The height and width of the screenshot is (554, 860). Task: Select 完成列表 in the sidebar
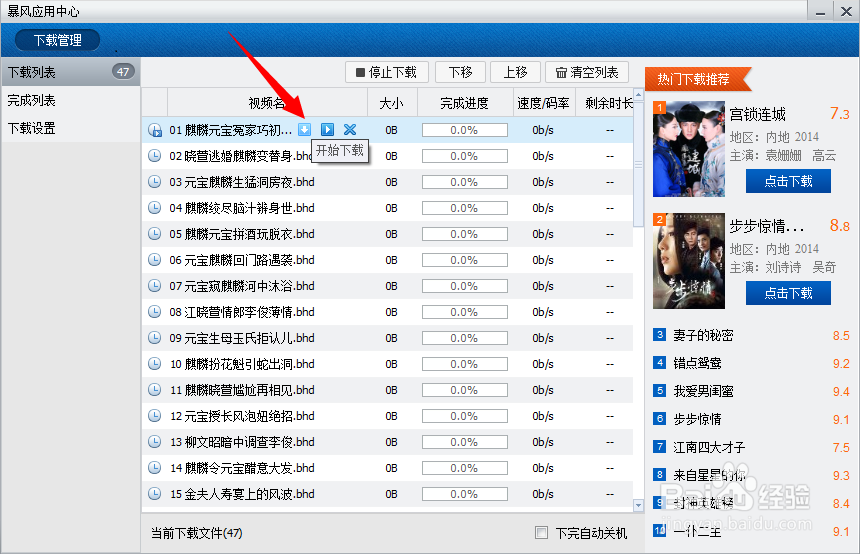(70, 100)
